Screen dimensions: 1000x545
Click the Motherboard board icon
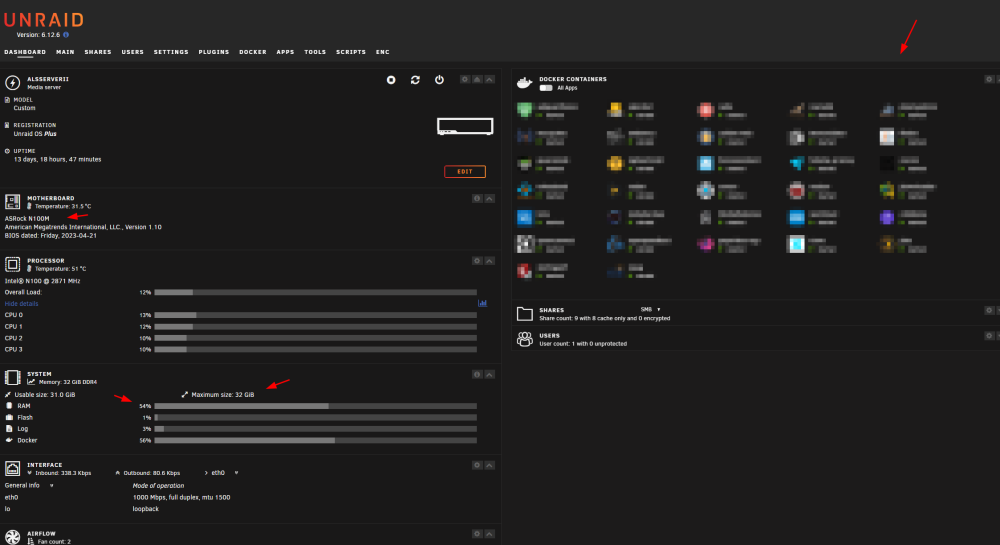[12, 202]
